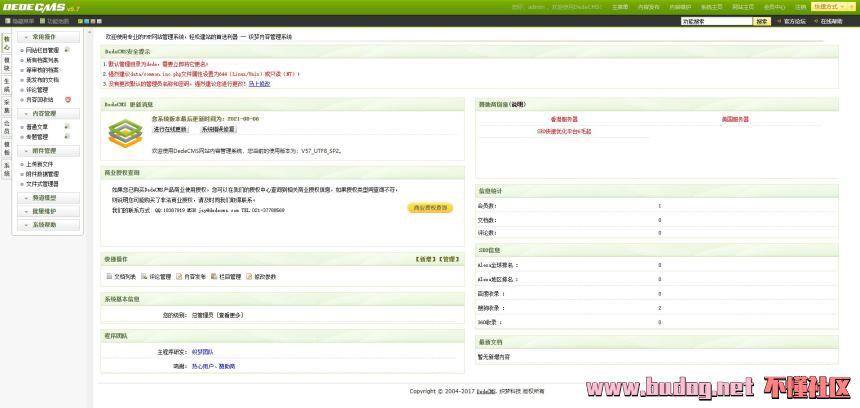
Task: Click the 内容发布 shortcut icon
Action: click(178, 276)
